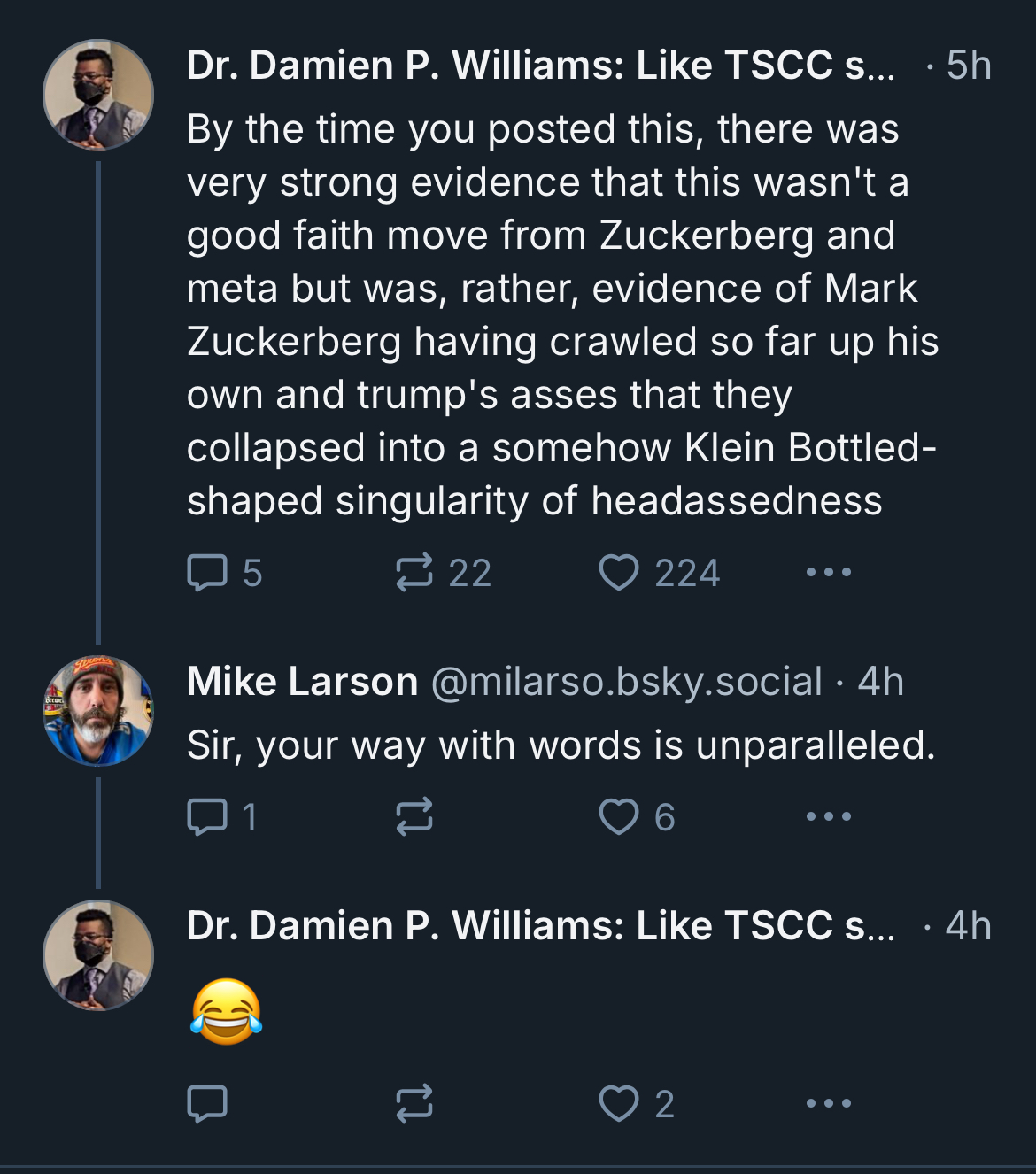Viewport: 1036px width, 1174px height.
Task: Open Mike Larson's profile picture
Action: click(98, 711)
